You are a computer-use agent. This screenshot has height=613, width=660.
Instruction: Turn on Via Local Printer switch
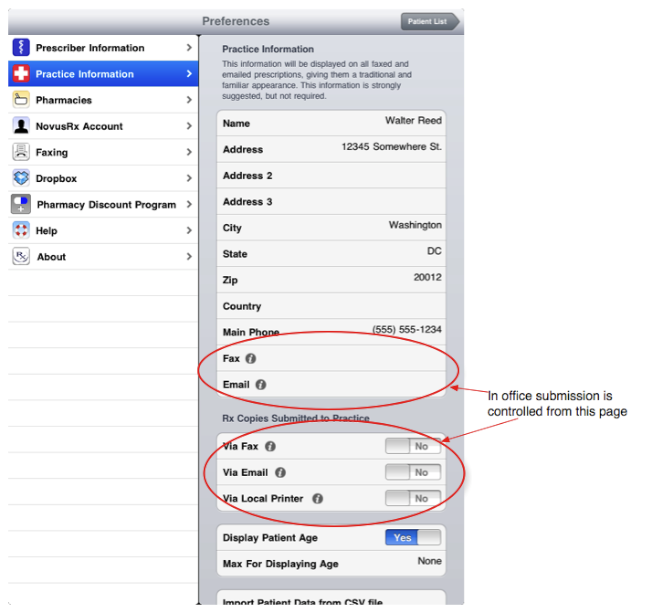pos(412,498)
